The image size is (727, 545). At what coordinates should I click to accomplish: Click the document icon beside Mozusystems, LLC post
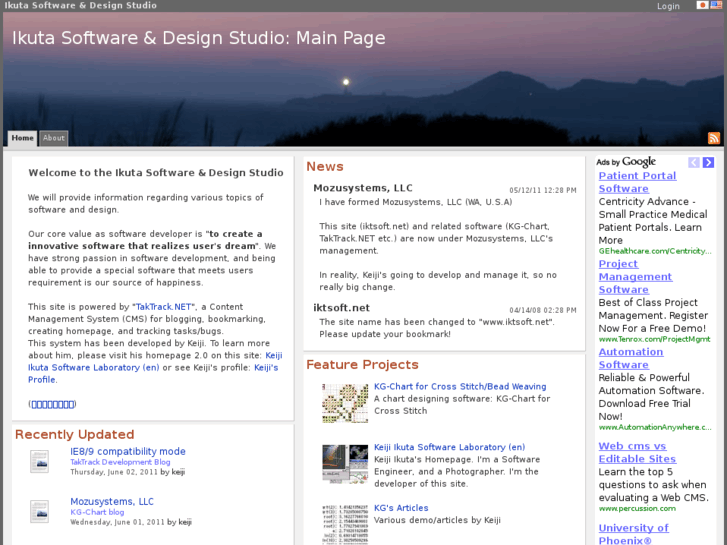(x=39, y=511)
